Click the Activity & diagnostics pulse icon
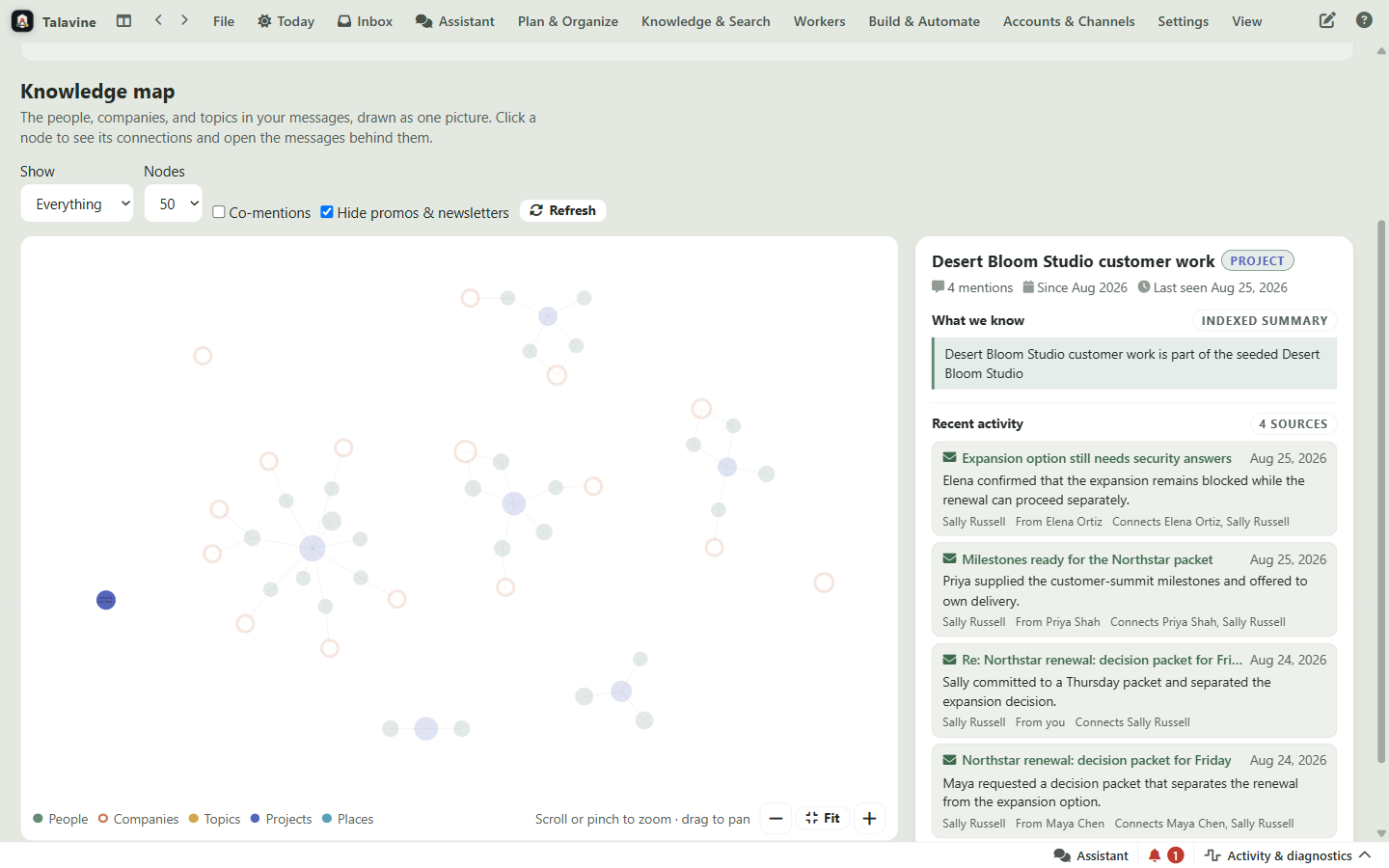The width and height of the screenshot is (1389, 868). (1212, 855)
